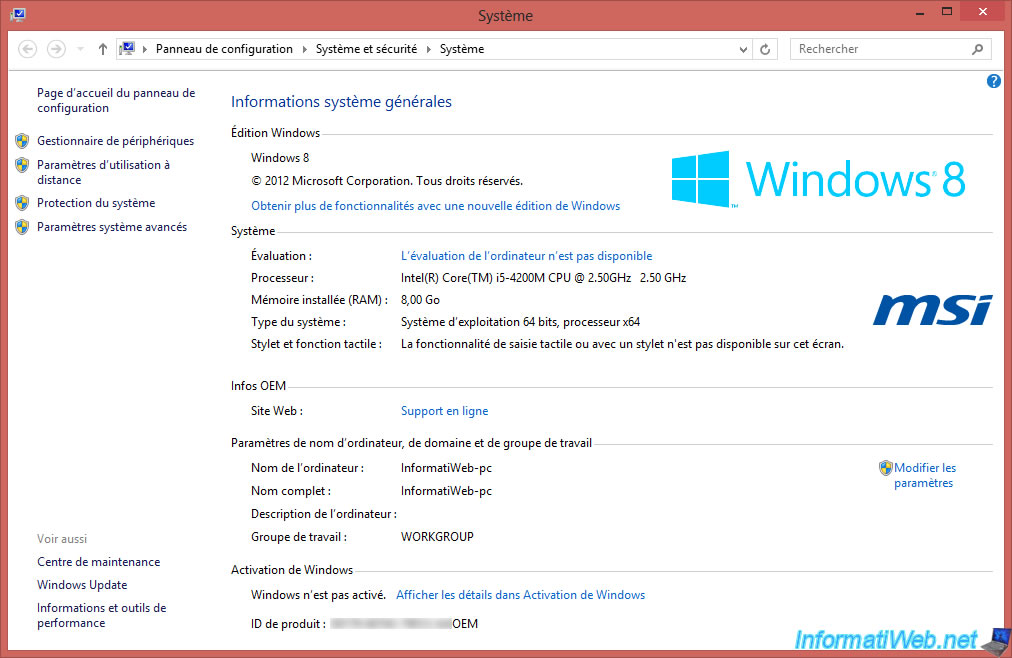Select Panneau de configuration in breadcrumb
The height and width of the screenshot is (658, 1012).
(x=224, y=49)
